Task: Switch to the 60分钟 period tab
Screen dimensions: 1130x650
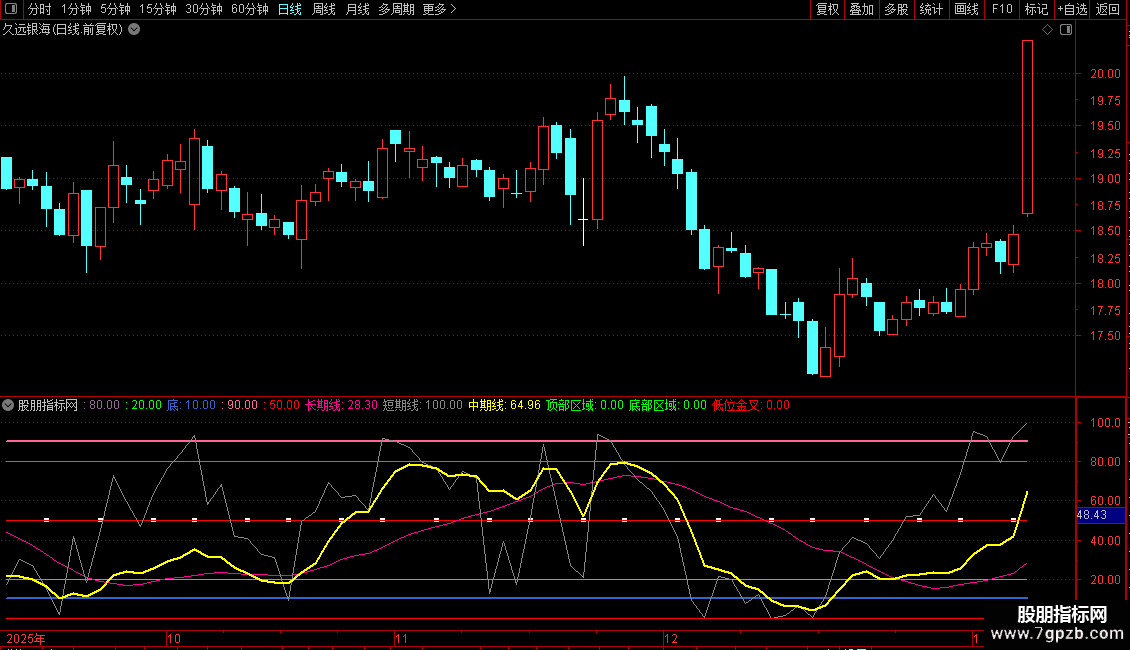Action: click(249, 9)
